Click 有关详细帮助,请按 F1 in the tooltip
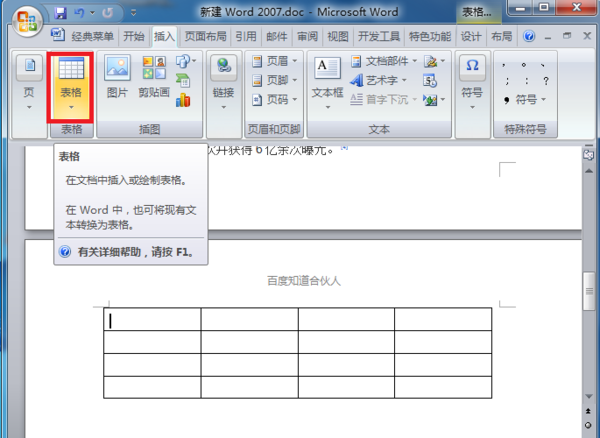The image size is (600, 438). coord(137,252)
